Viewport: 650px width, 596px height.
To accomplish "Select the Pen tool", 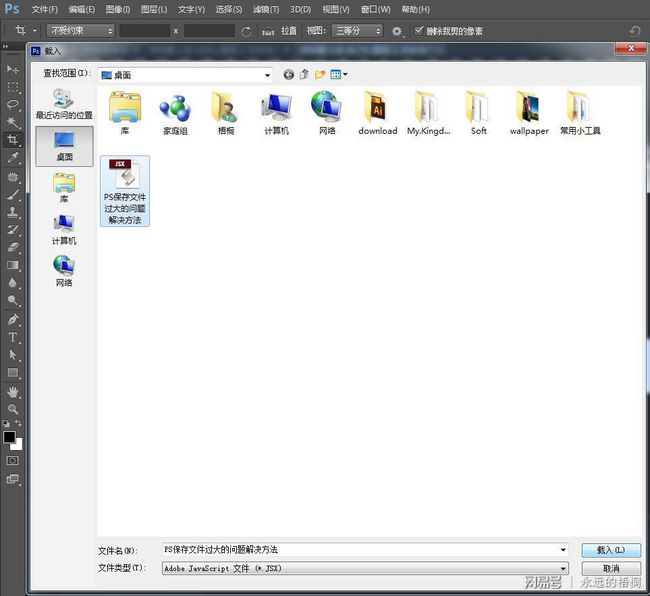I will click(12, 320).
